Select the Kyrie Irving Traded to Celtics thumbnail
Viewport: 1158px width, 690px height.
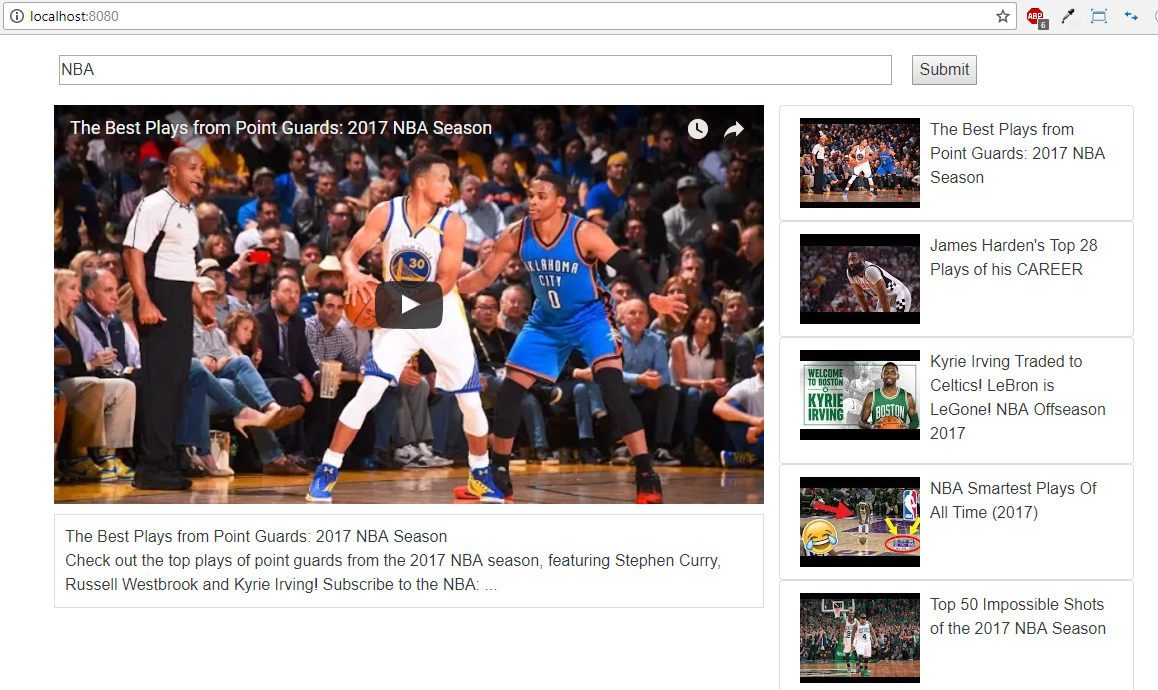860,395
